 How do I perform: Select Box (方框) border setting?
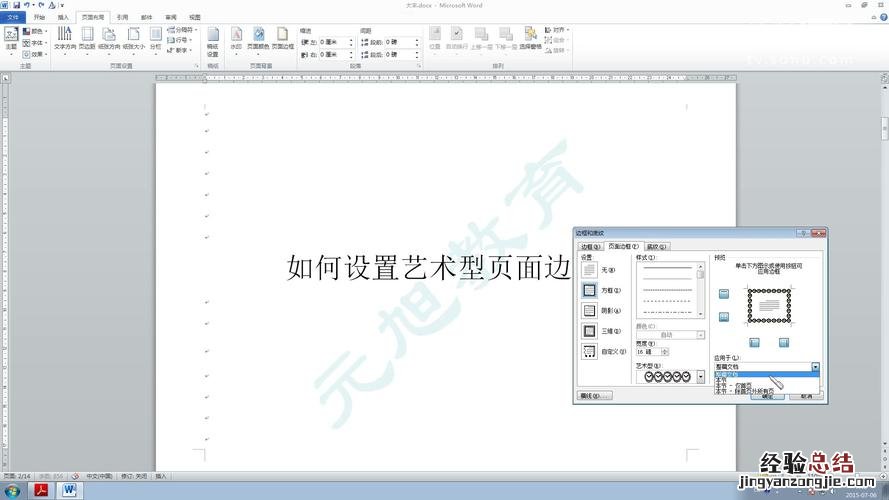(x=602, y=290)
